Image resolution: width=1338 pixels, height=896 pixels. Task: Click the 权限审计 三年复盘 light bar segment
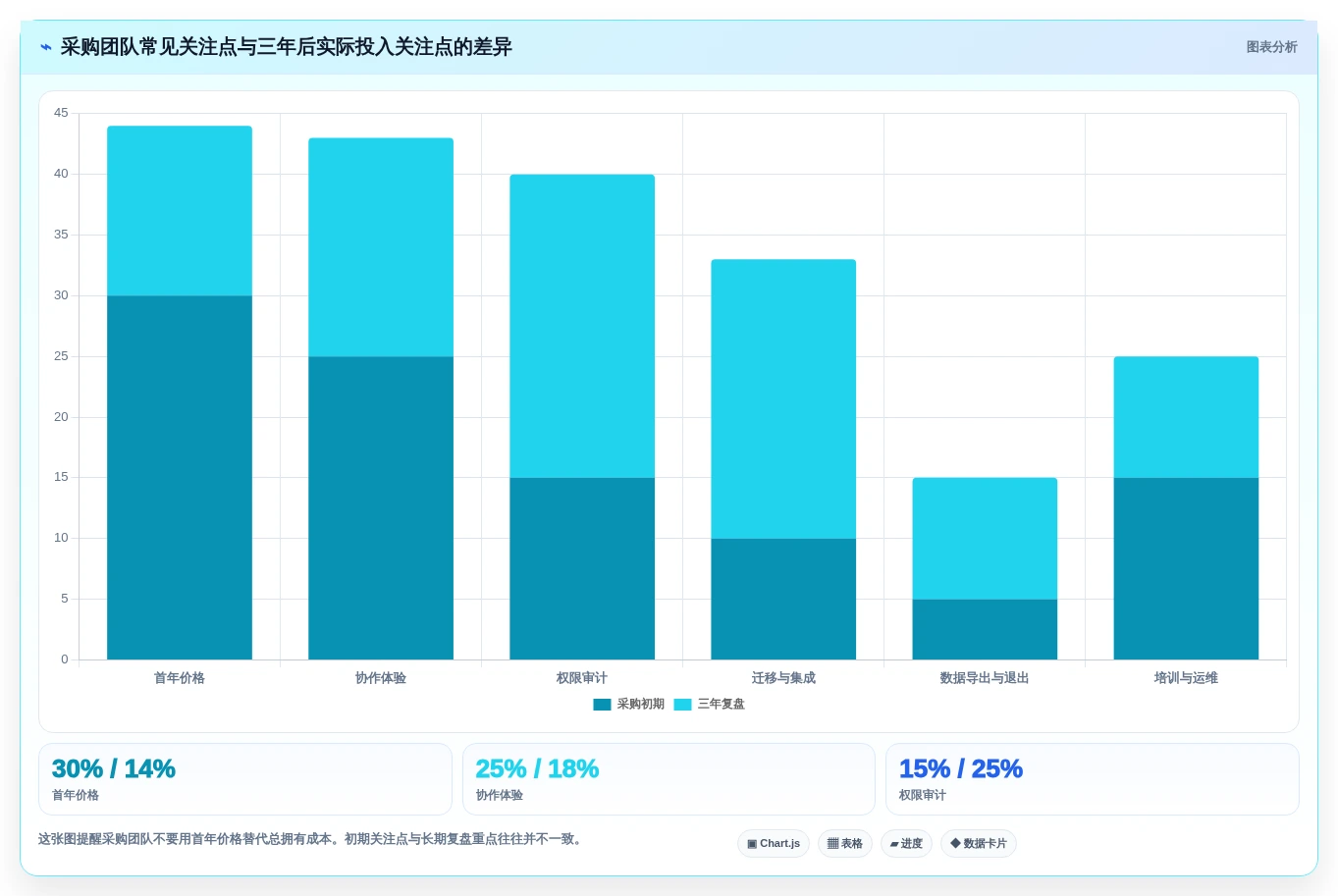[582, 326]
